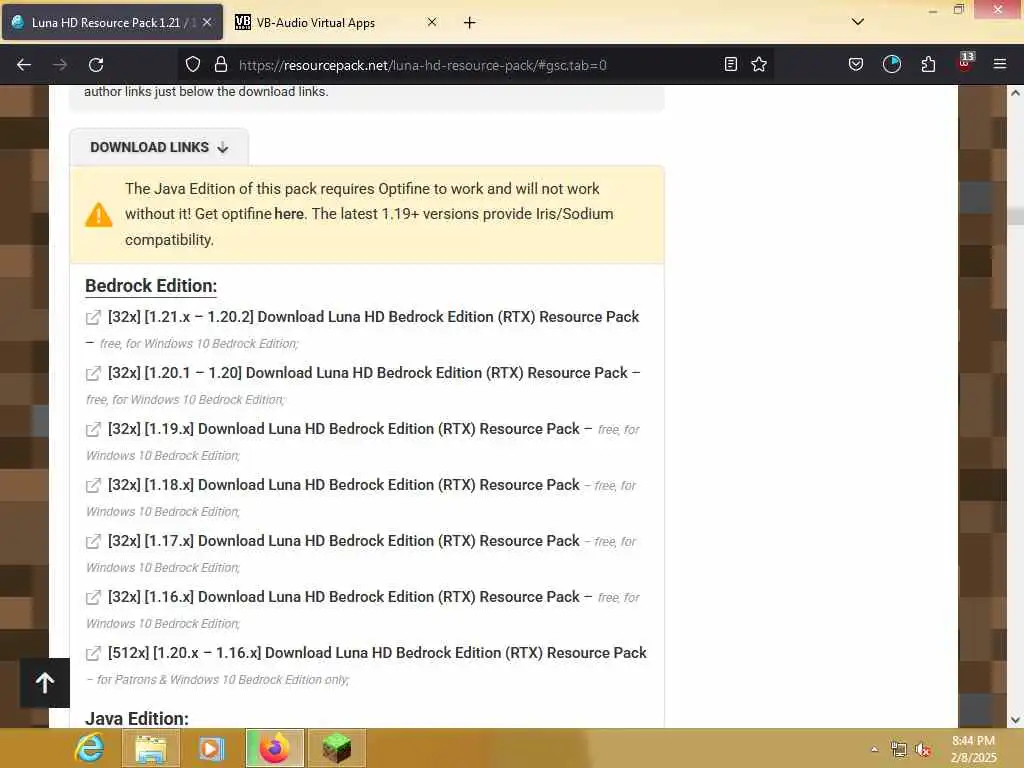View site security padlock info
This screenshot has height=768, width=1024.
221,65
